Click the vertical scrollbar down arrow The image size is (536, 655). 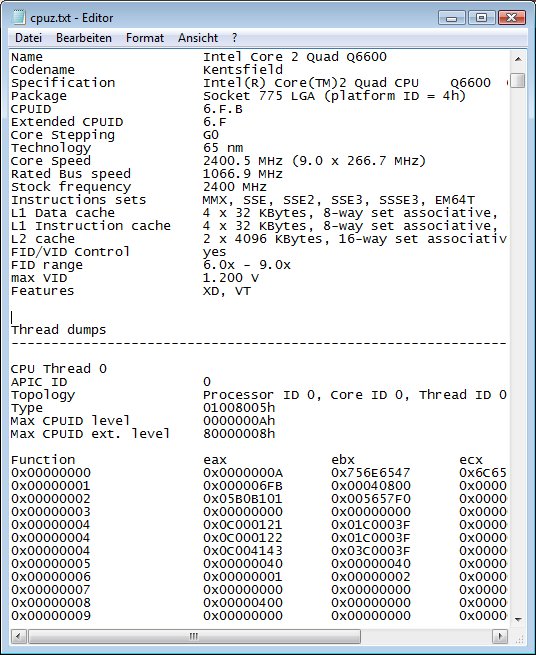coord(518,619)
